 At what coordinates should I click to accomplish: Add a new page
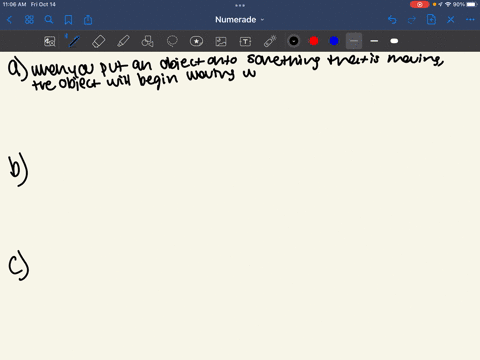(431, 20)
